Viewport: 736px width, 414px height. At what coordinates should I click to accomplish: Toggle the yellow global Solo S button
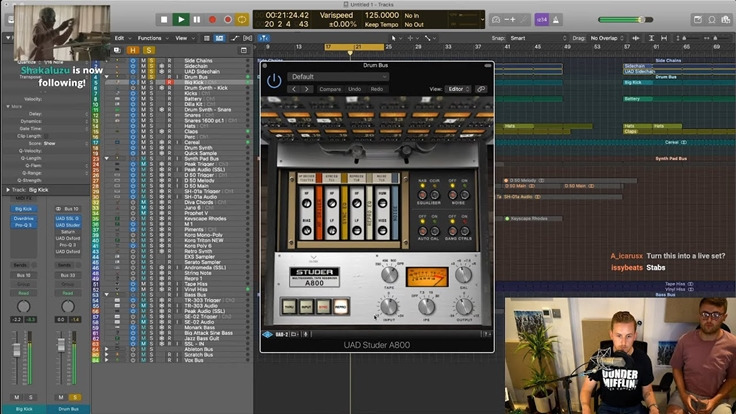coord(148,50)
